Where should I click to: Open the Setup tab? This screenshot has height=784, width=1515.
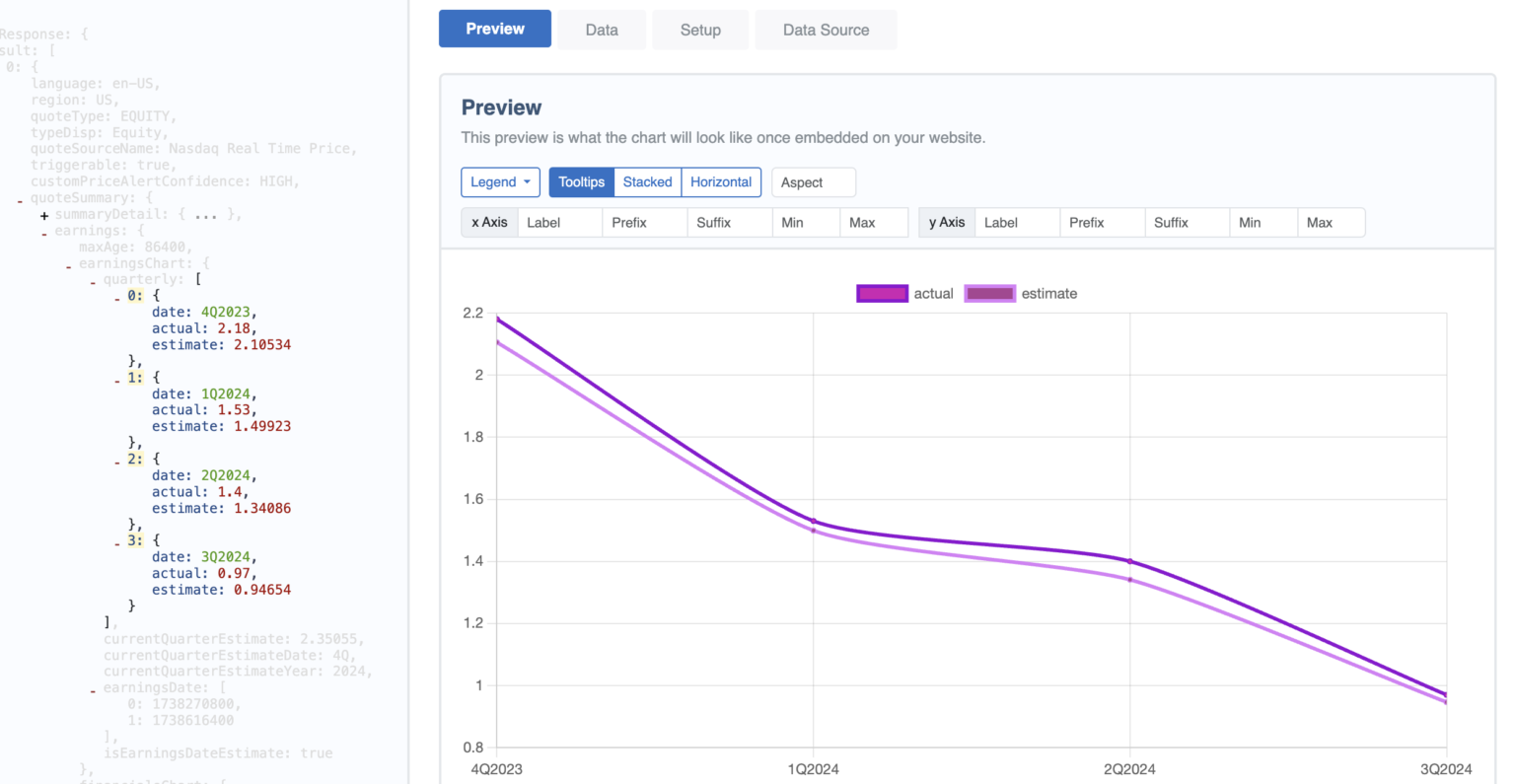tap(700, 30)
